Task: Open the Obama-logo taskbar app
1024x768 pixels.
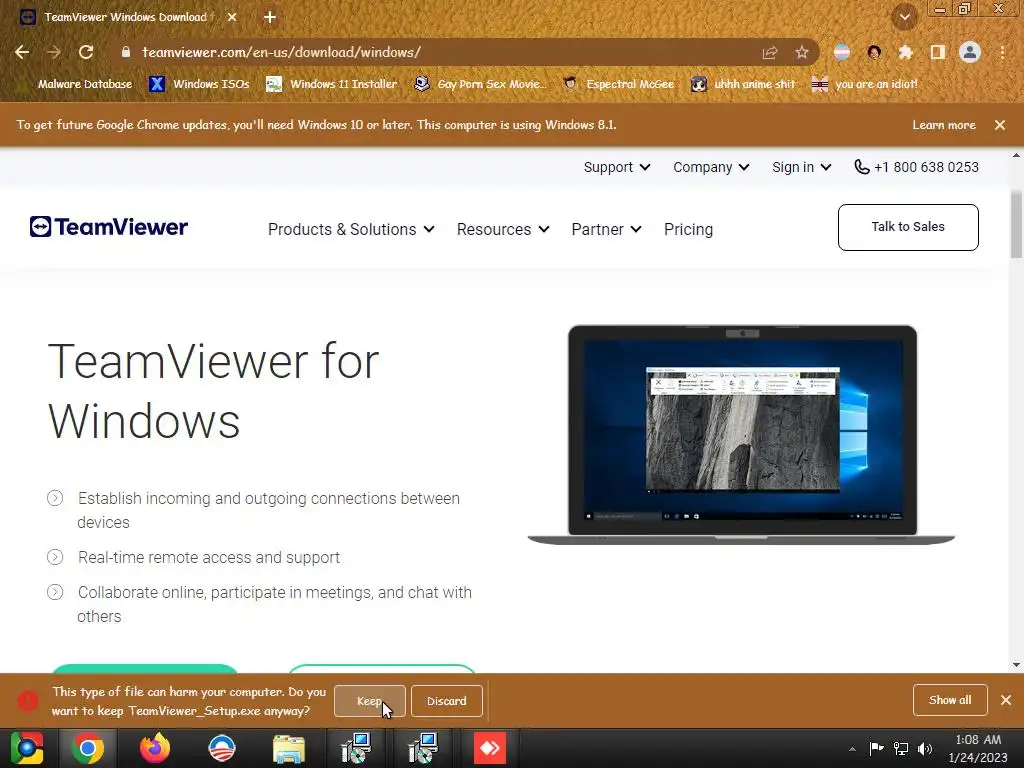Action: click(222, 748)
